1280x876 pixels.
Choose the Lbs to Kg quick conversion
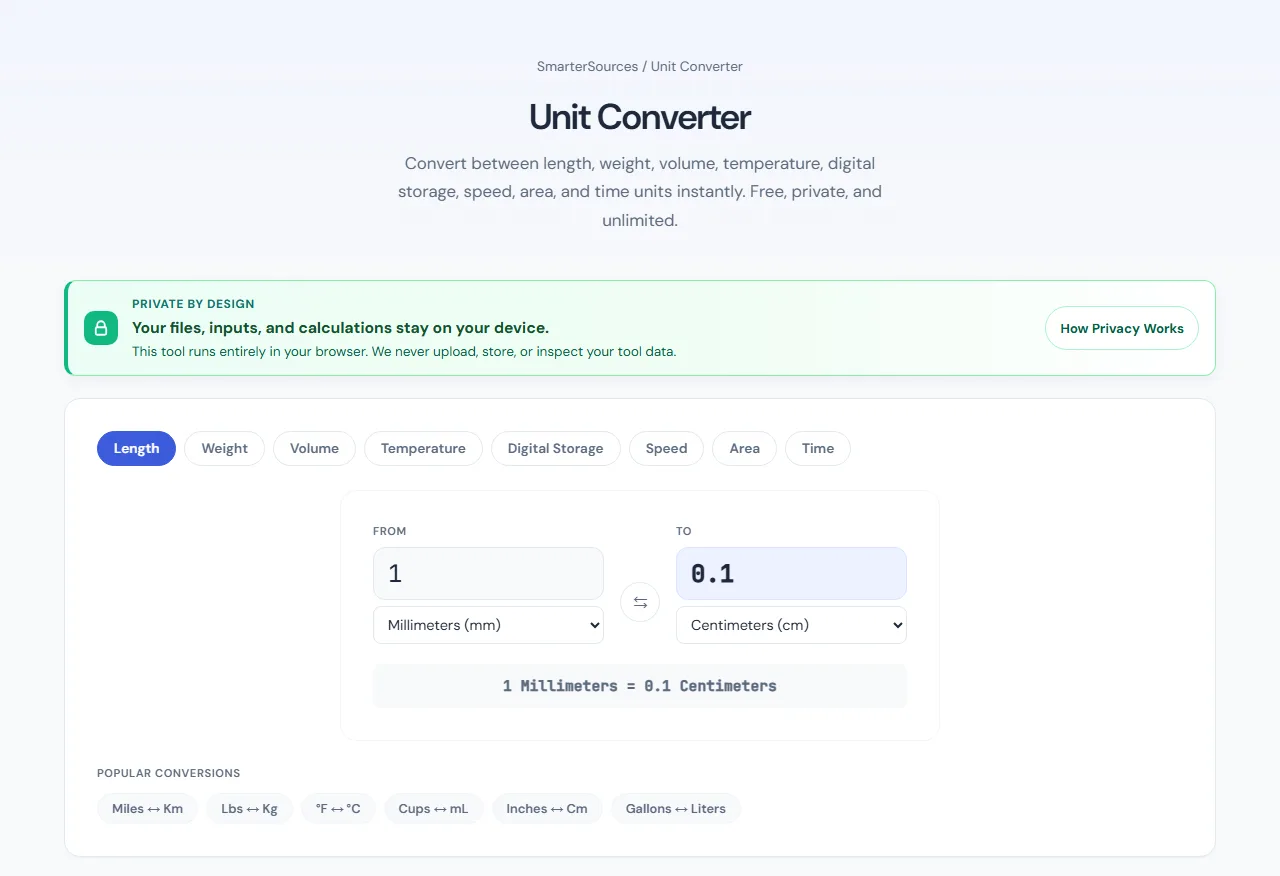coord(249,808)
